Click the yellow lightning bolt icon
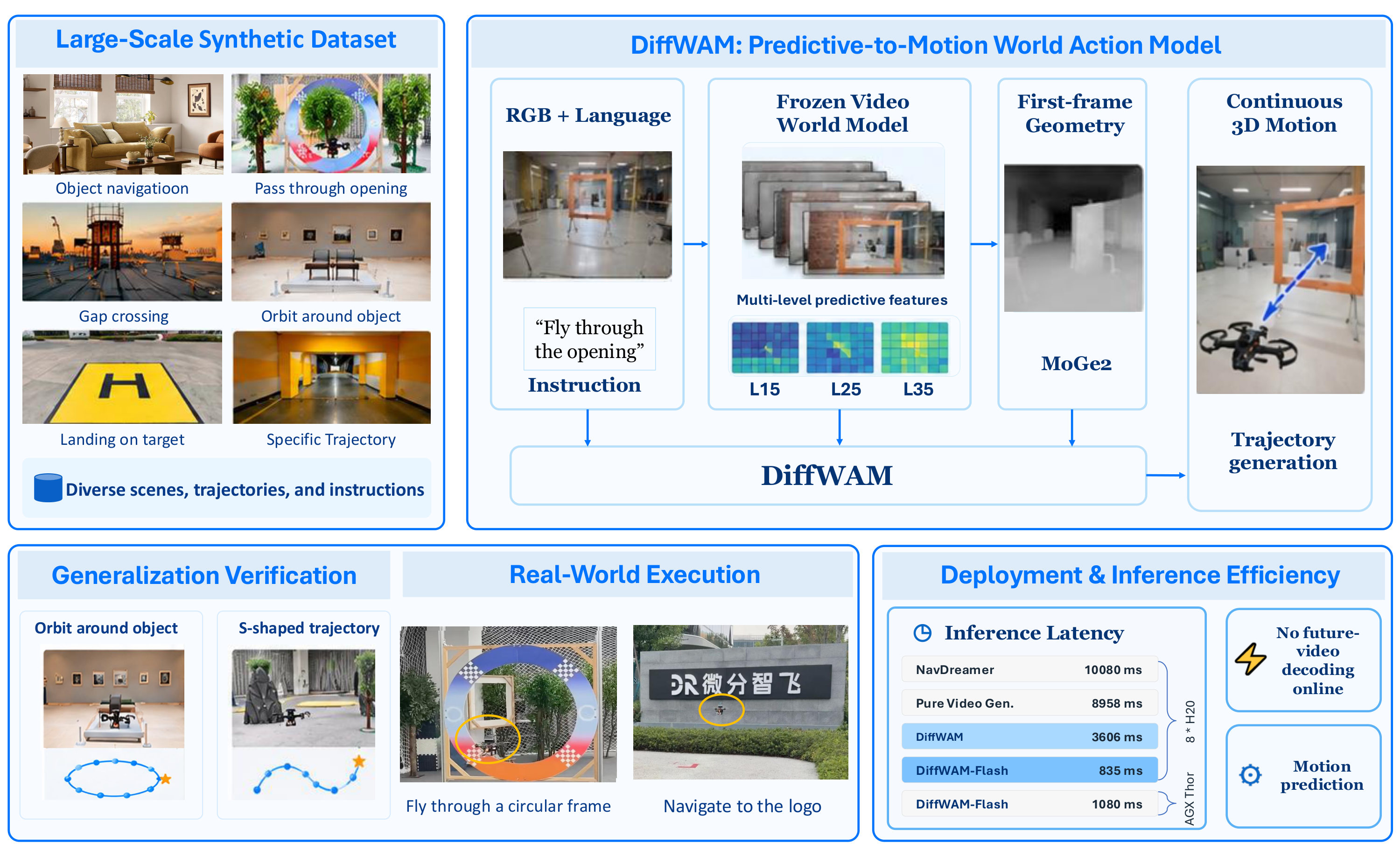 pos(1251,659)
